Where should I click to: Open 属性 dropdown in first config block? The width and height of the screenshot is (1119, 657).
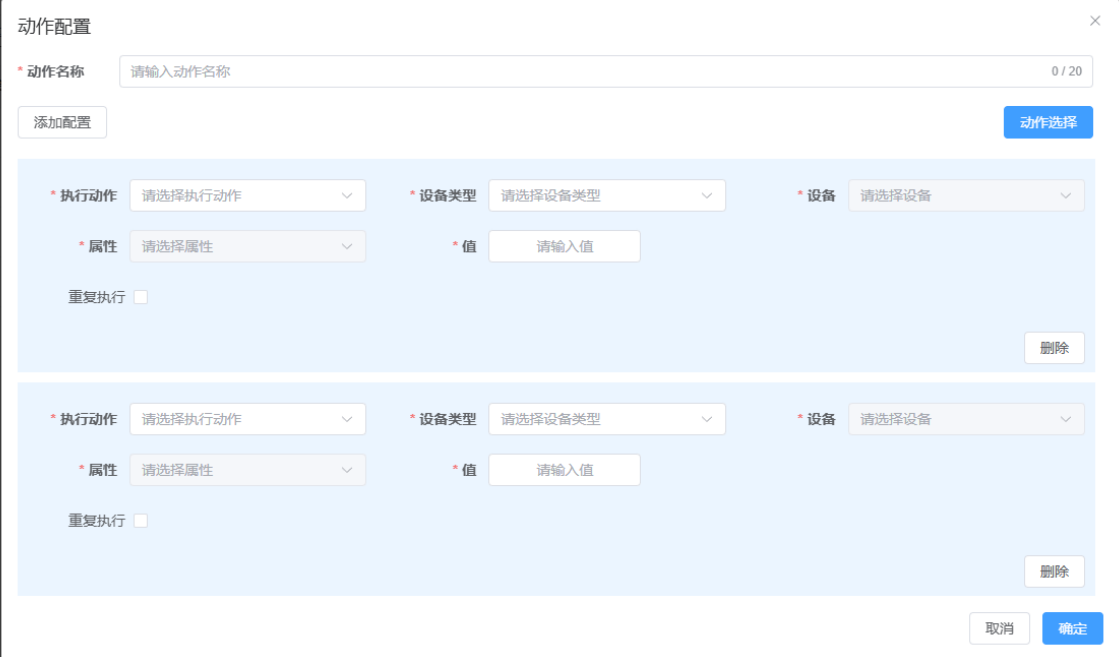(248, 246)
